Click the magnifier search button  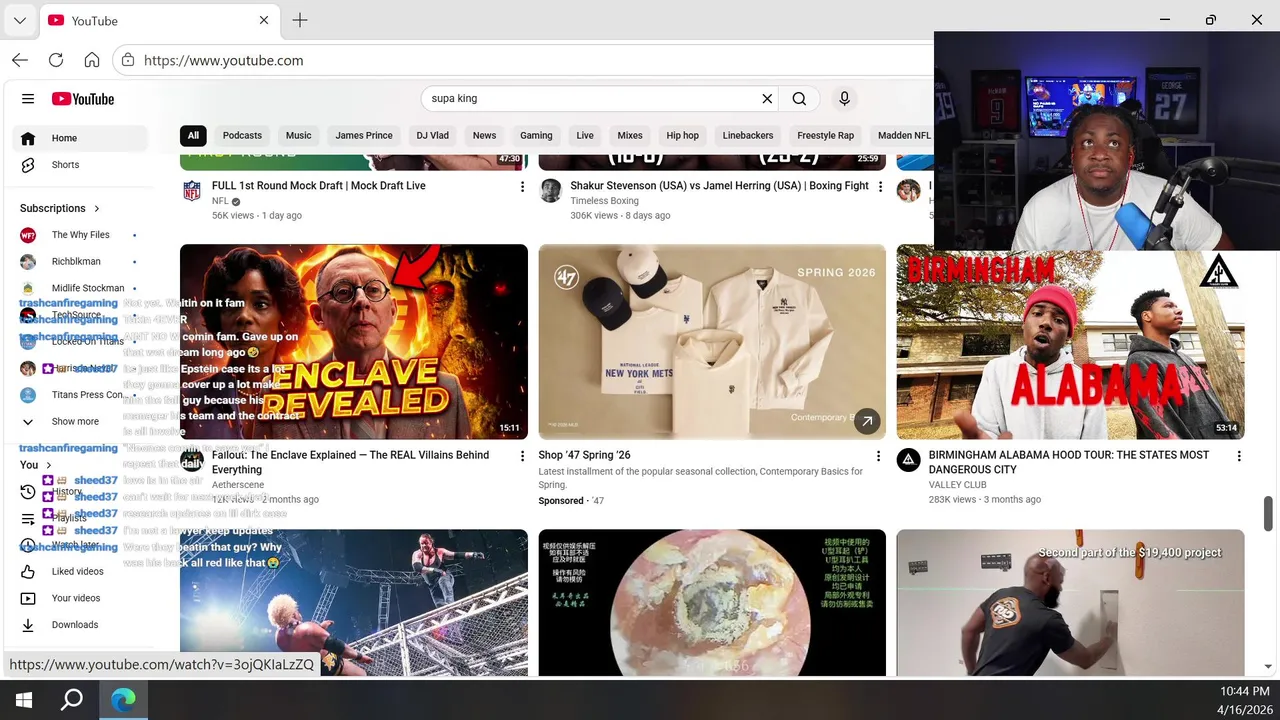pos(799,99)
